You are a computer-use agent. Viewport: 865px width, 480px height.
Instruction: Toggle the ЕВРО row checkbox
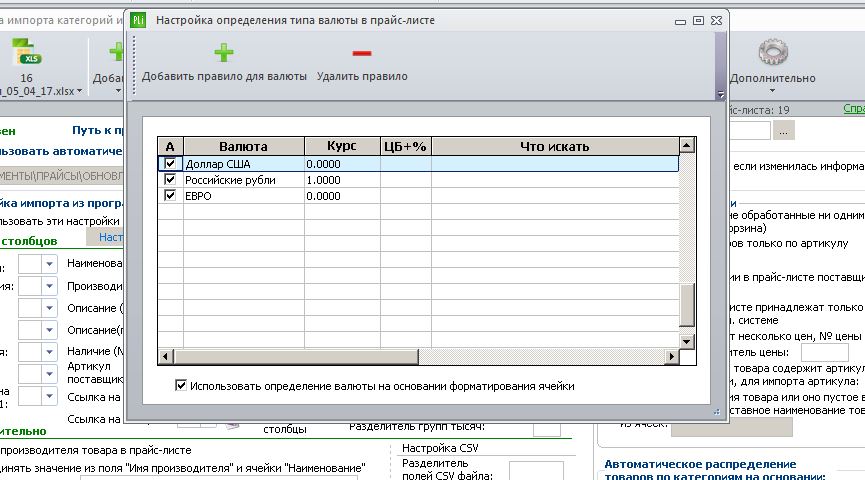170,195
